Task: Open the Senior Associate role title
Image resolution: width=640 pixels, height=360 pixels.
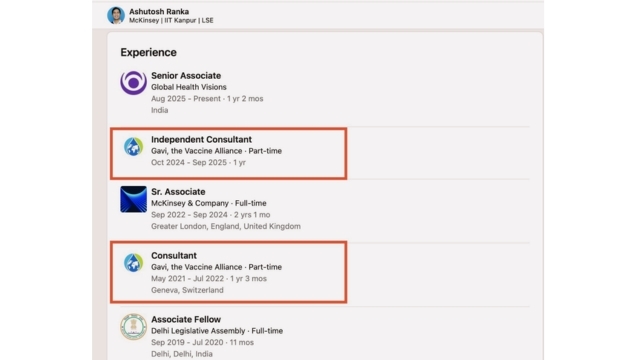Action: tap(186, 76)
